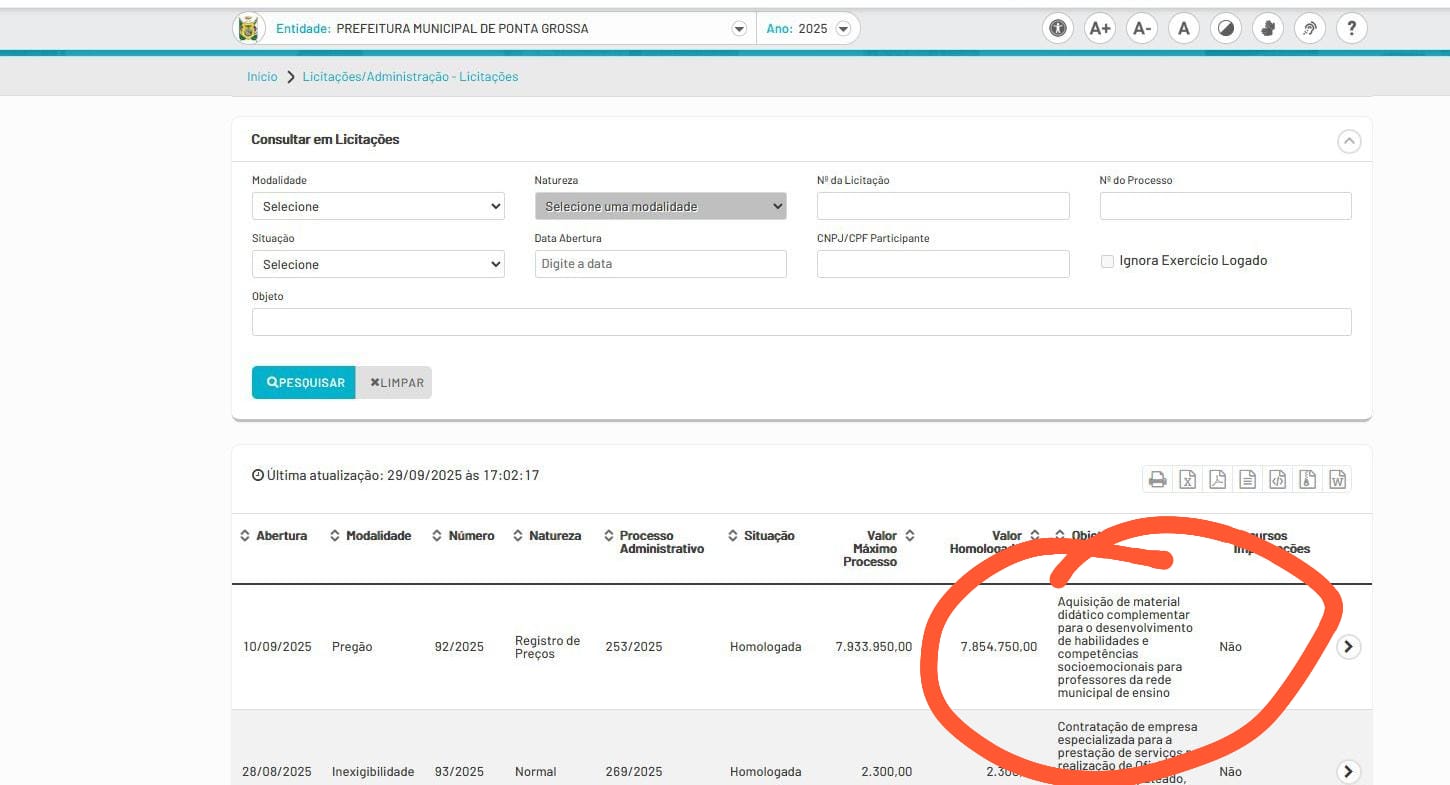Increase font size with A+ button

(1100, 28)
